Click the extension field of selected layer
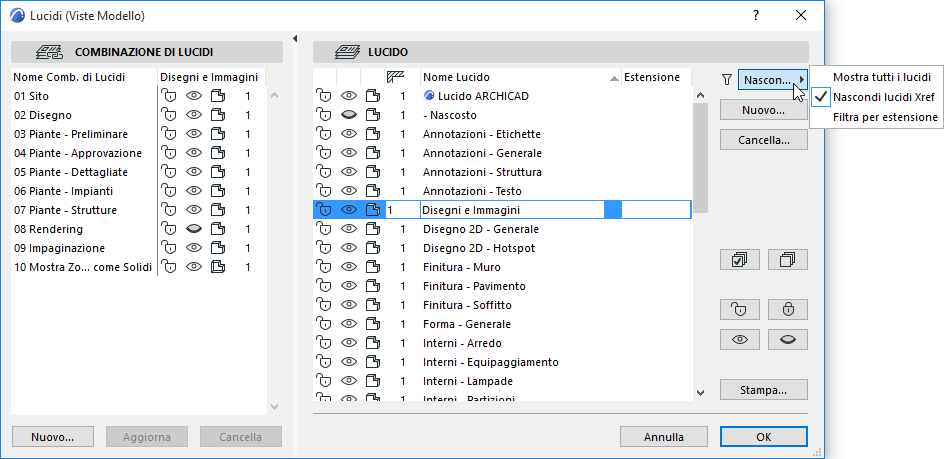 point(656,210)
